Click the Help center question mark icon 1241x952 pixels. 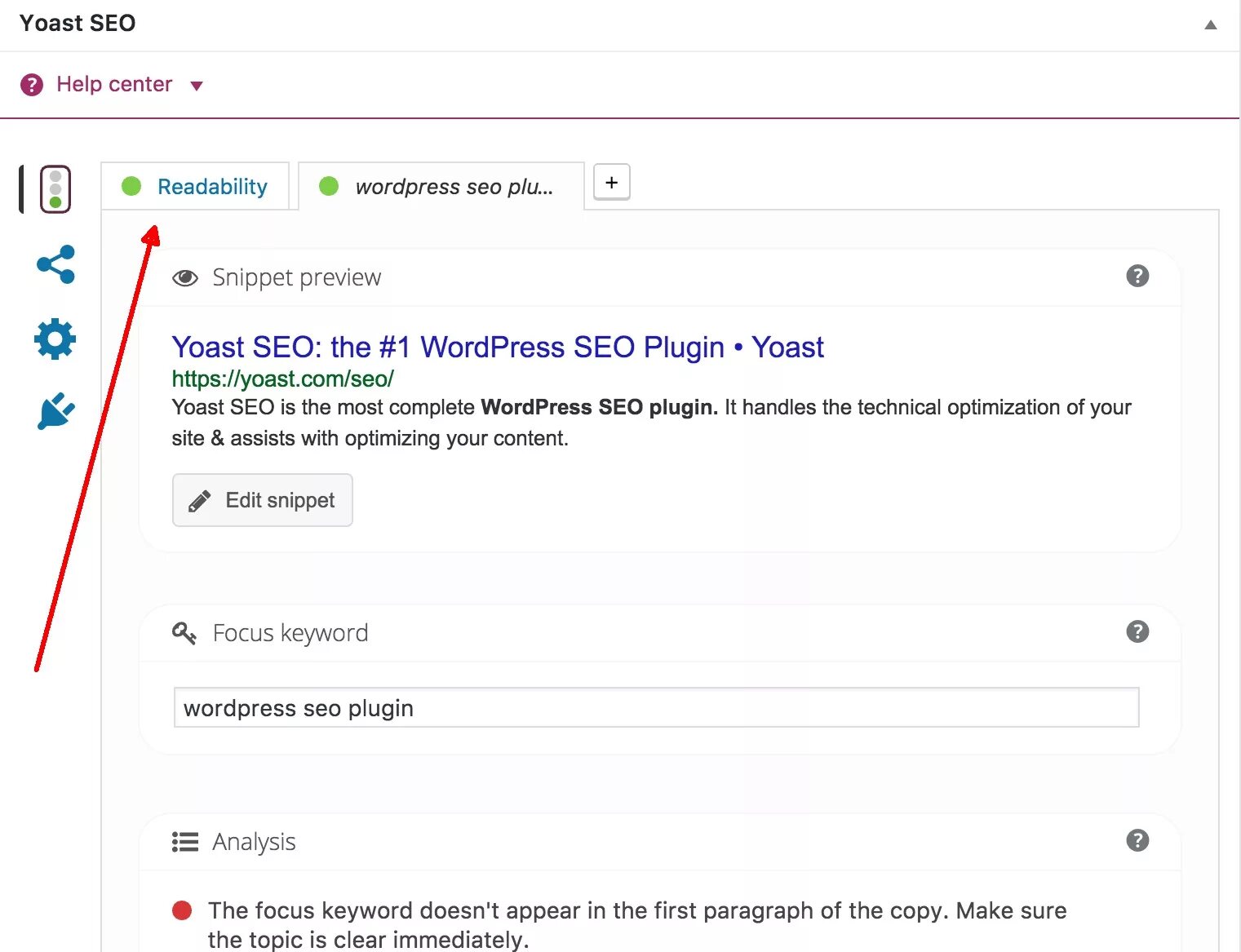point(32,84)
